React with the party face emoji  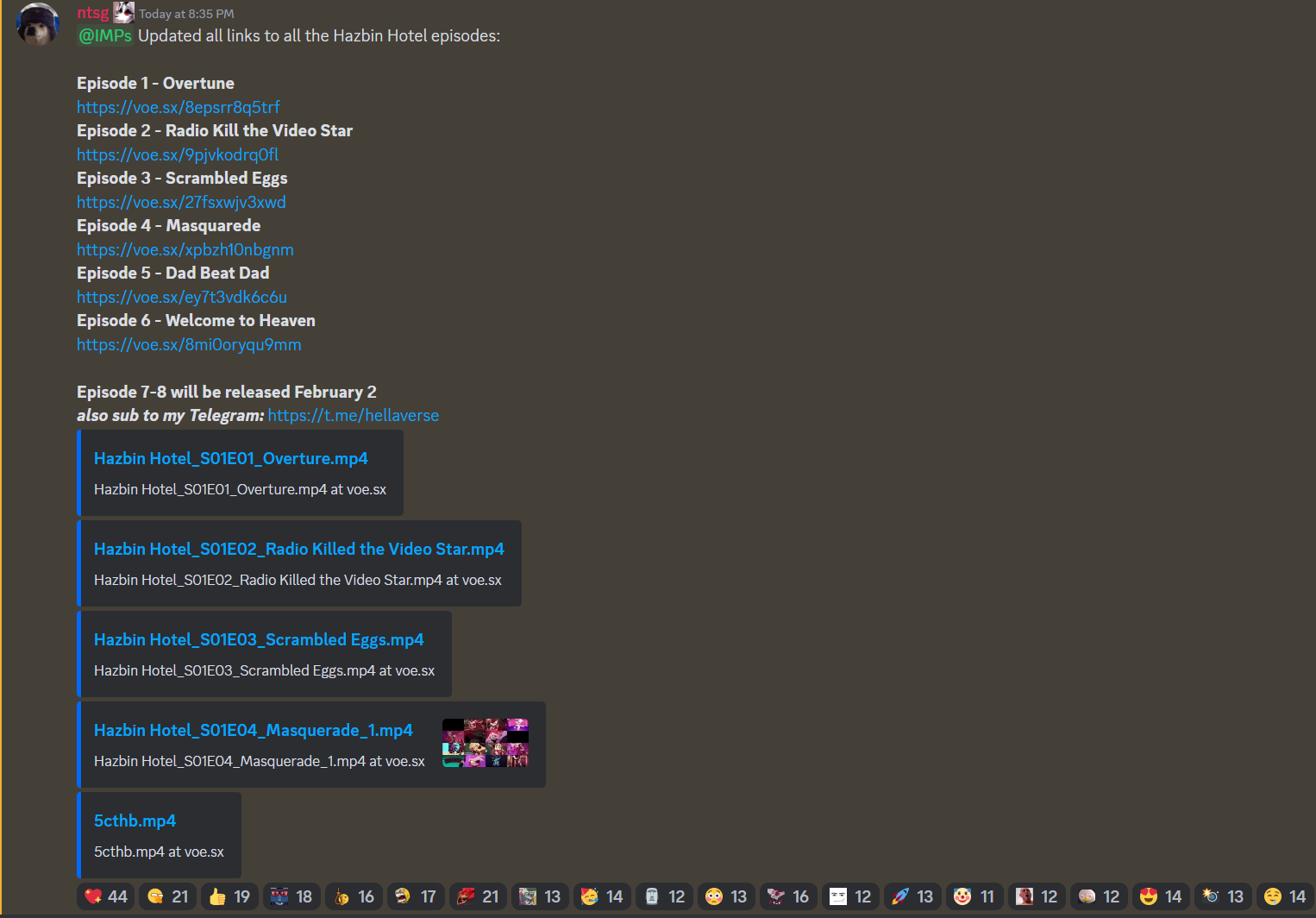(603, 896)
